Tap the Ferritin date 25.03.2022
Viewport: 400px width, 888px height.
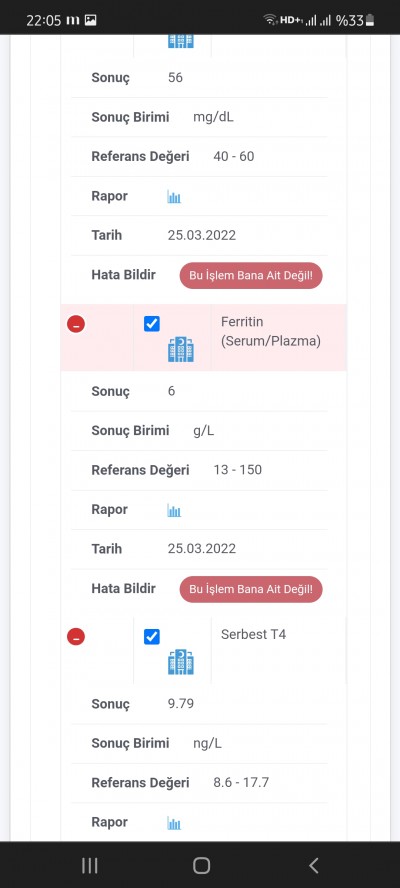pyautogui.click(x=202, y=548)
